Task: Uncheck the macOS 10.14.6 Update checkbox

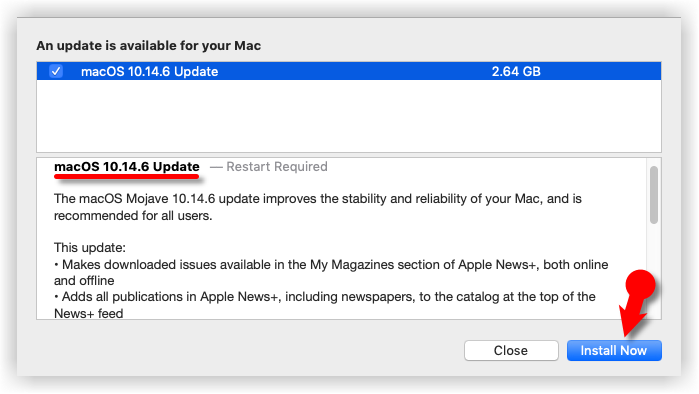Action: click(x=56, y=71)
